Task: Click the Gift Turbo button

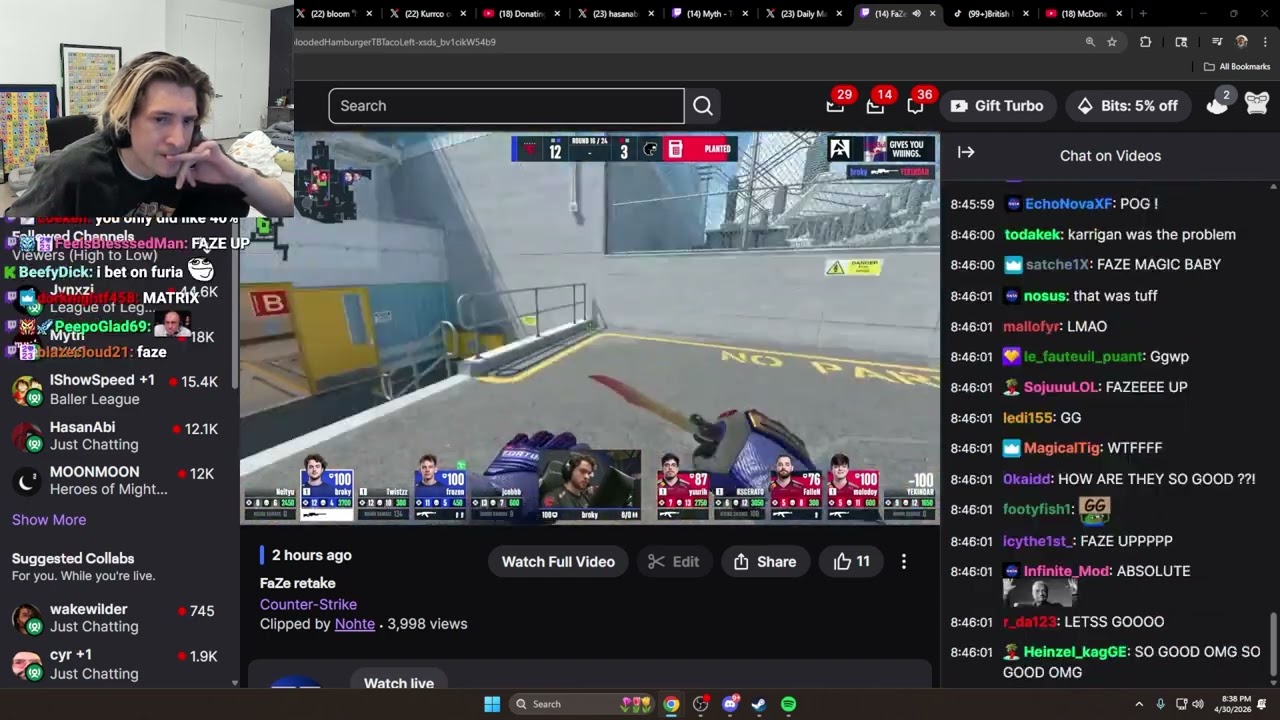Action: tap(997, 106)
